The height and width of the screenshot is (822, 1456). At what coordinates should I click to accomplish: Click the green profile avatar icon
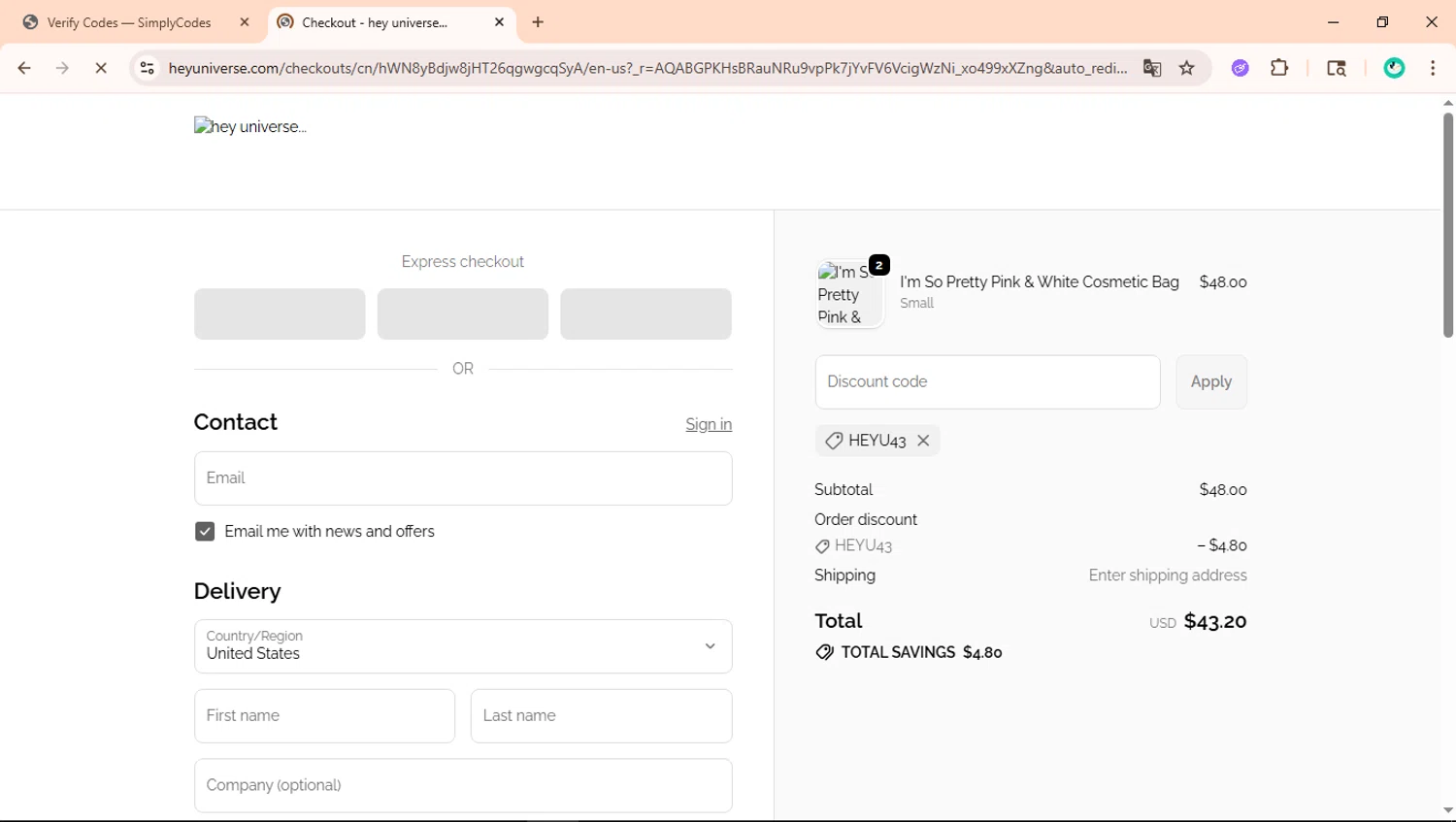point(1395,68)
